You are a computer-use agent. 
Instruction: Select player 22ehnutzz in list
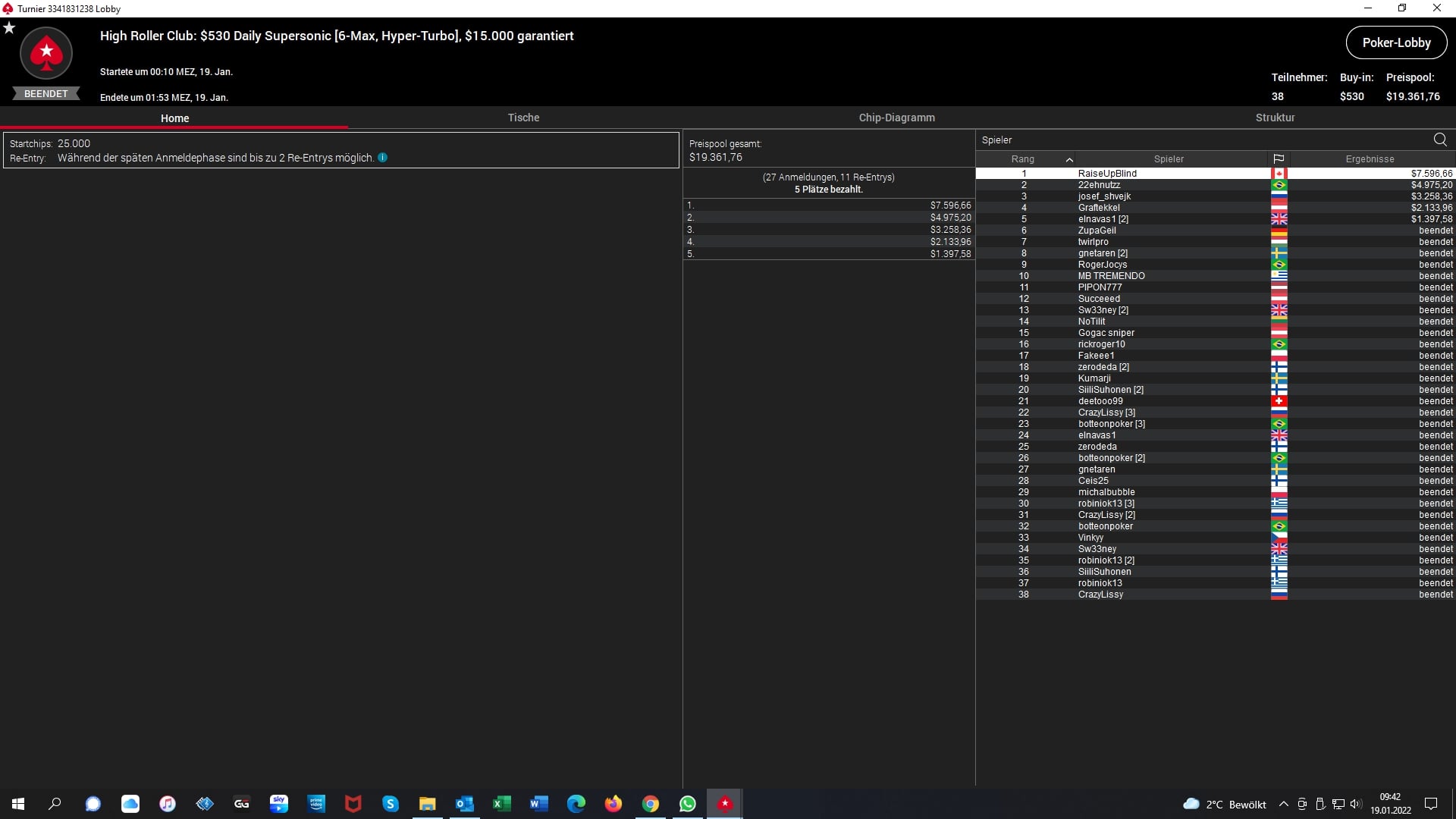1099,185
